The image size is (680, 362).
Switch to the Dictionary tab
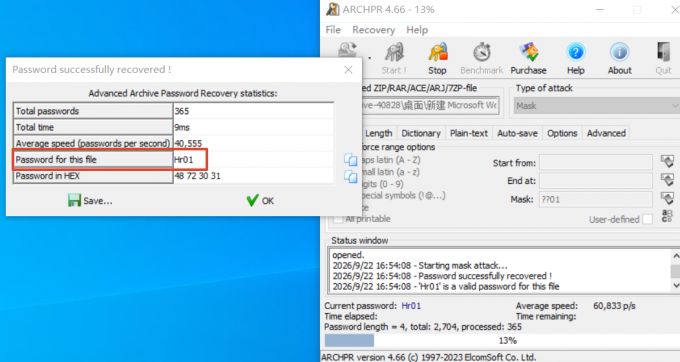[421, 133]
